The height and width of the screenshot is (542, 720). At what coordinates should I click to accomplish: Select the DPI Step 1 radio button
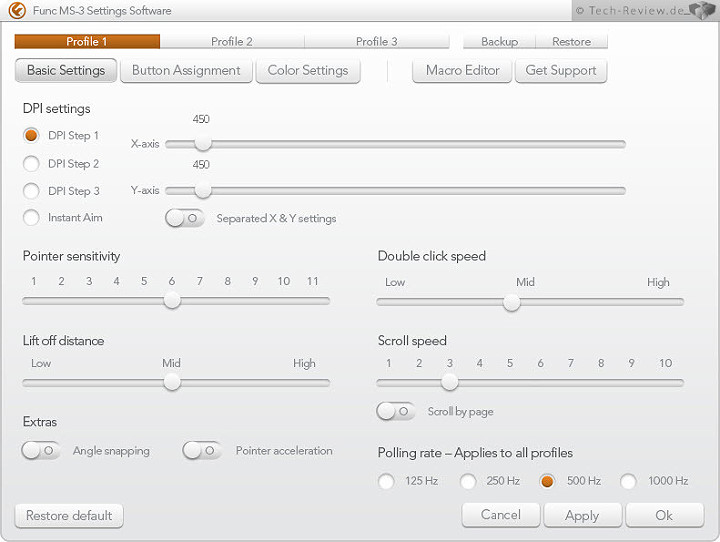pyautogui.click(x=31, y=136)
